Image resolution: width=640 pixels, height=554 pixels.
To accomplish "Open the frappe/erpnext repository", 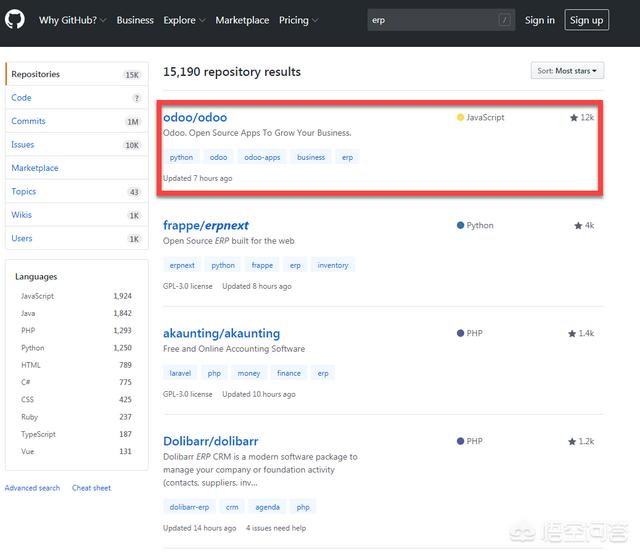I will (206, 225).
